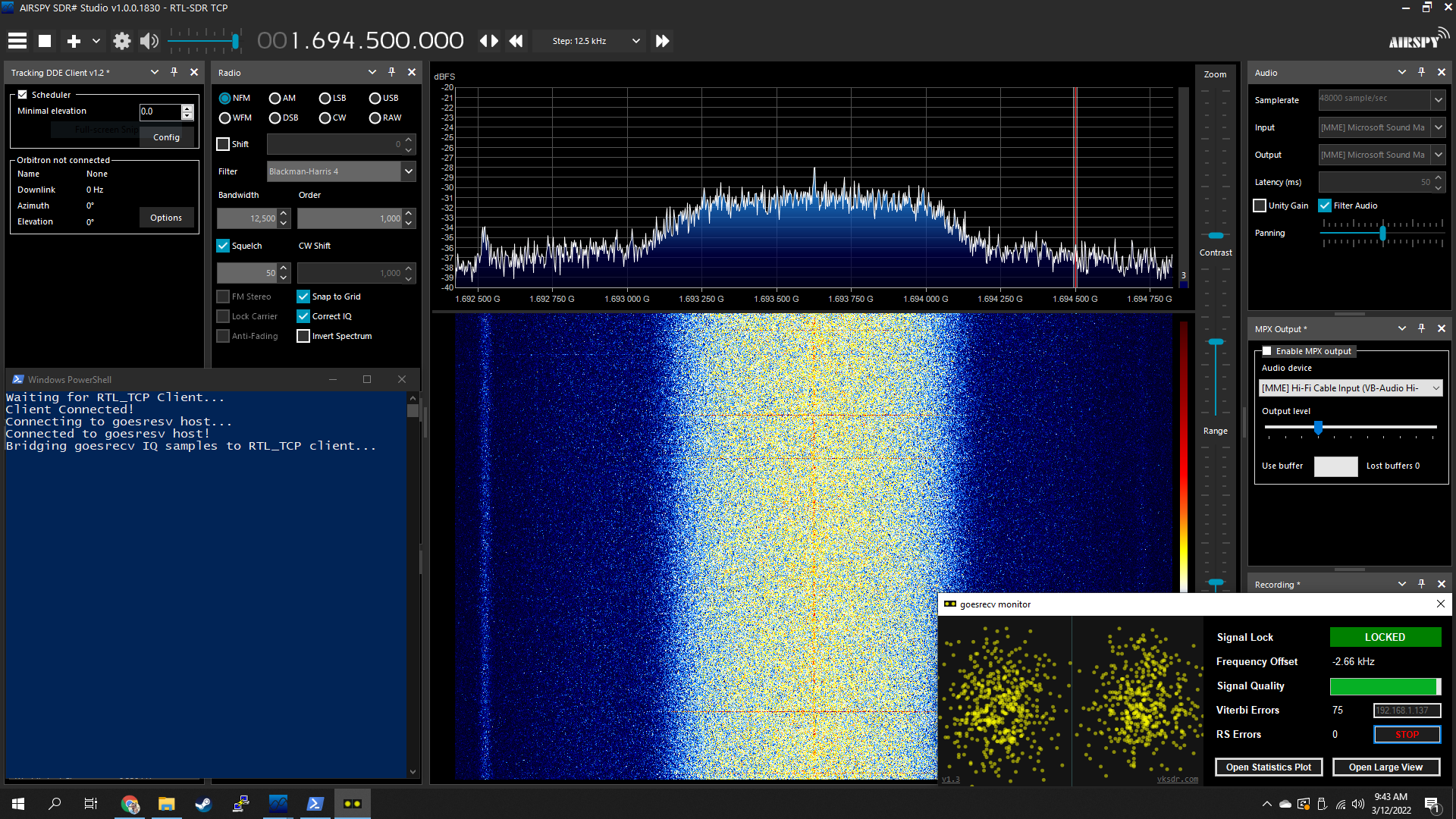Click the Open Statistics Plot button
Viewport: 1456px width, 819px height.
pyautogui.click(x=1268, y=767)
